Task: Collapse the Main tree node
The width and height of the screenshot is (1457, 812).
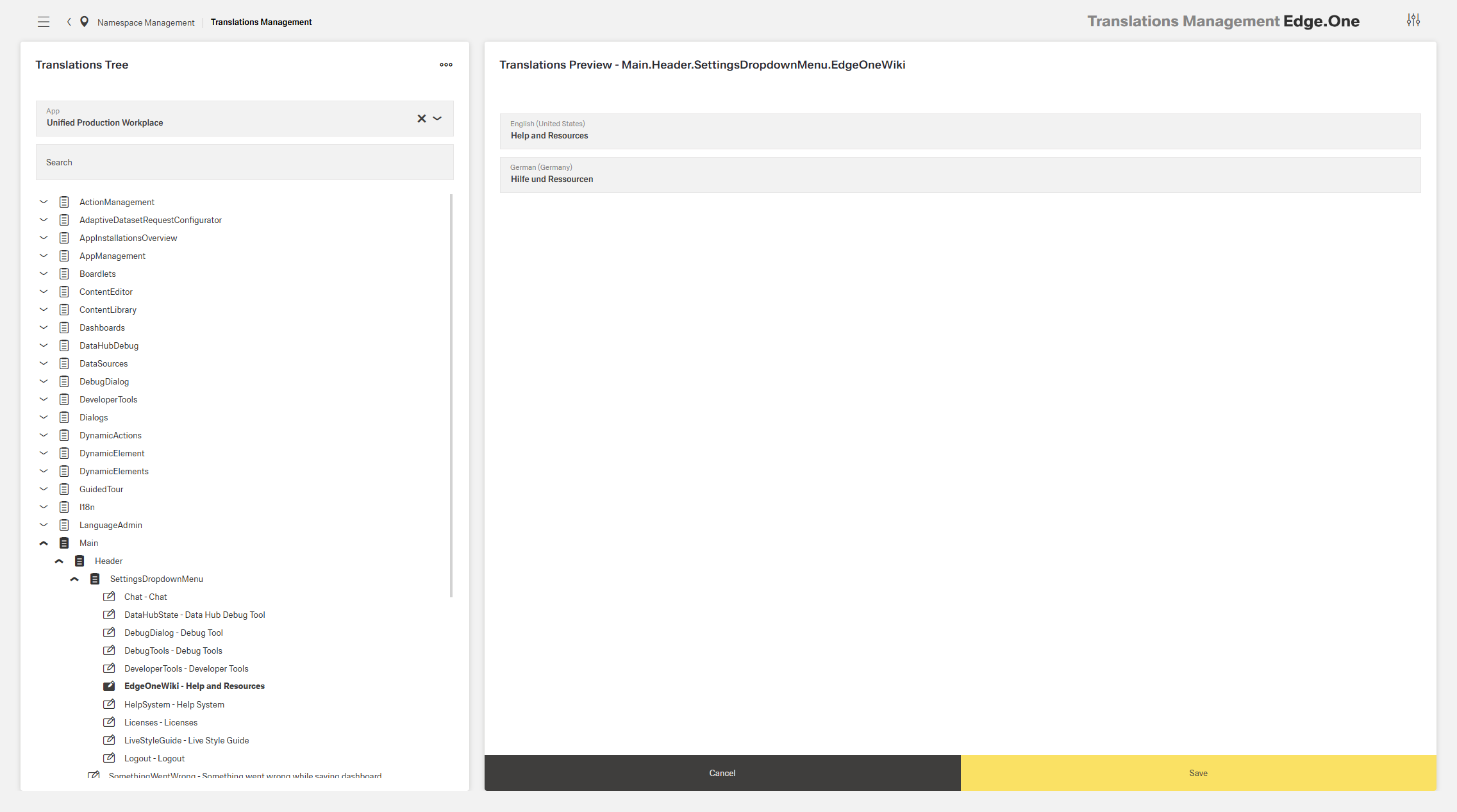Action: click(x=44, y=543)
